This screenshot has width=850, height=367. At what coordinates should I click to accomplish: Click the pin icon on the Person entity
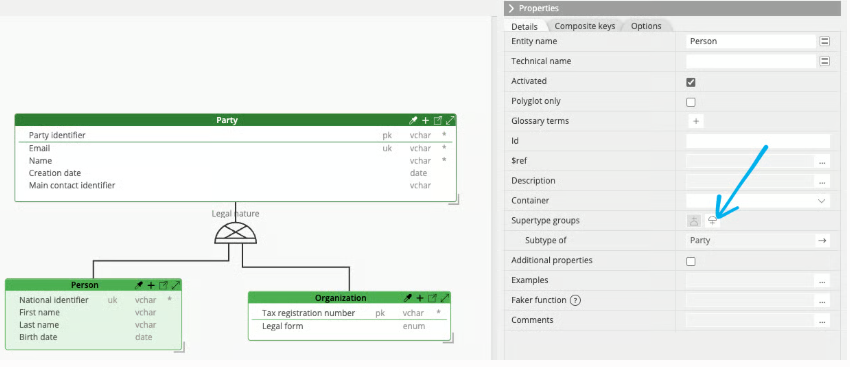(139, 285)
